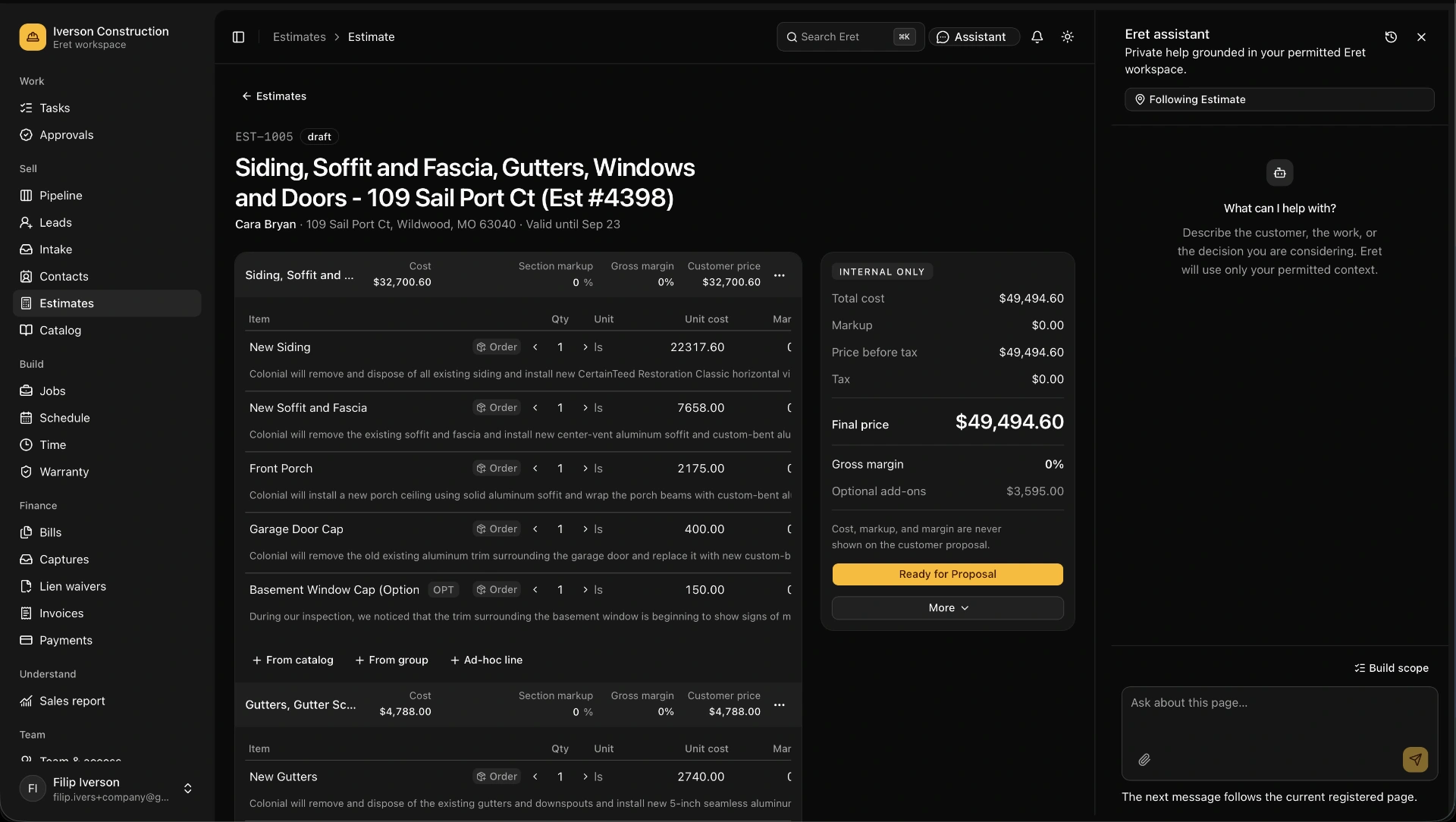Screen dimensions: 1456x822
Task: Click the back to Estimates link
Action: [x=274, y=96]
